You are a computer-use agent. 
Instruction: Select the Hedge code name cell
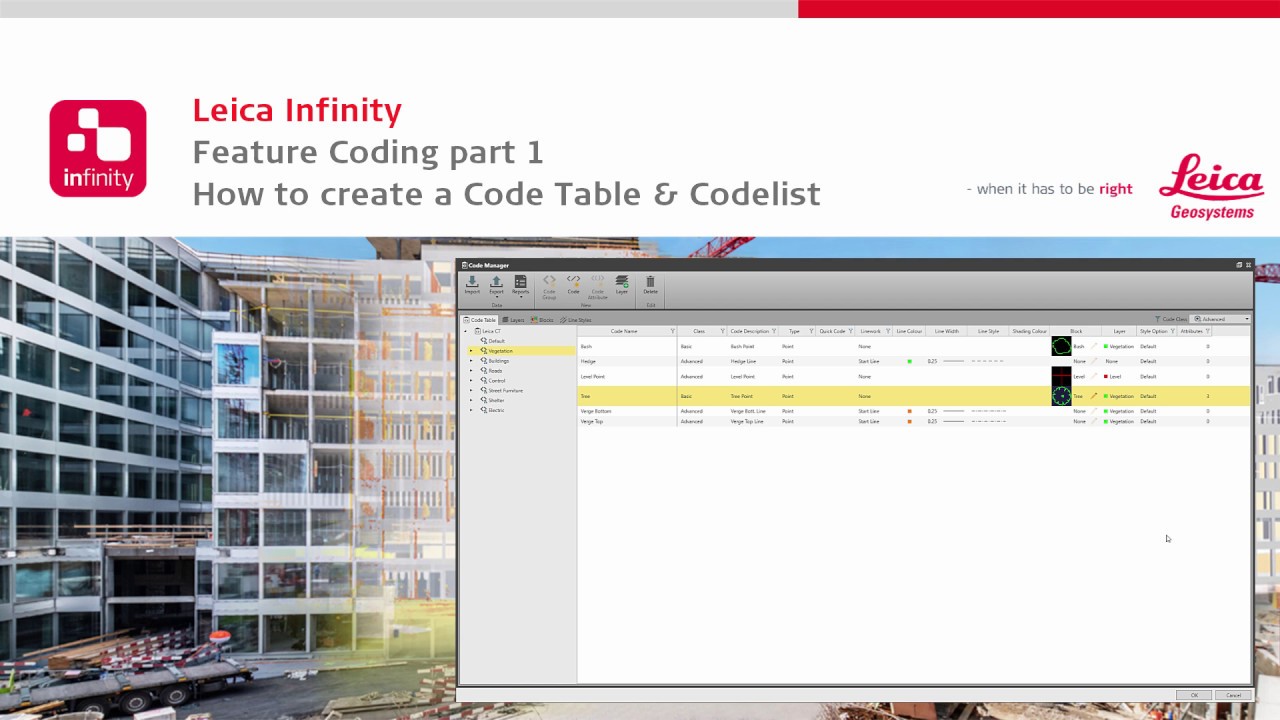tap(627, 361)
